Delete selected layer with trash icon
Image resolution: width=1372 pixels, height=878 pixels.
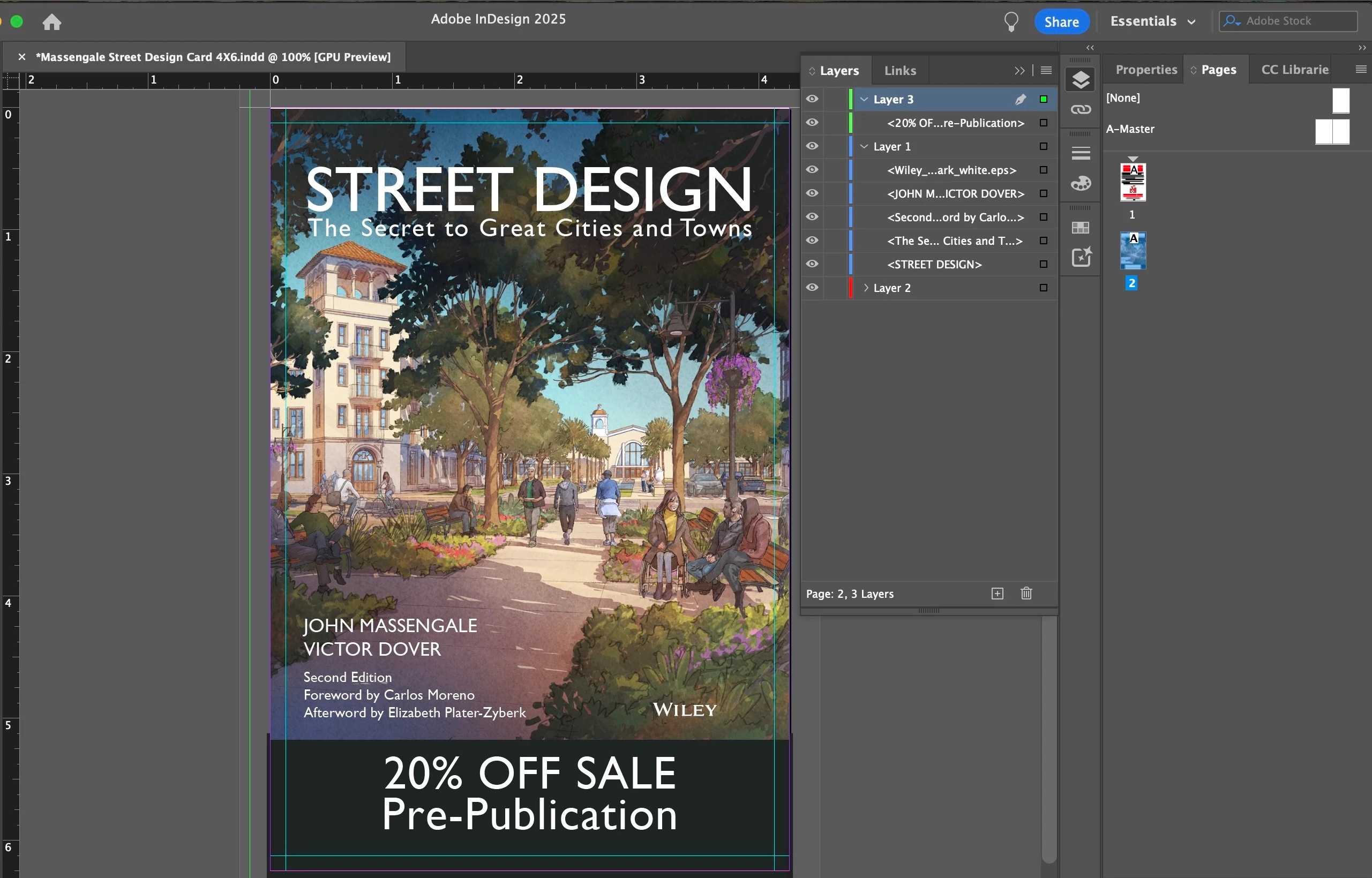1026,594
